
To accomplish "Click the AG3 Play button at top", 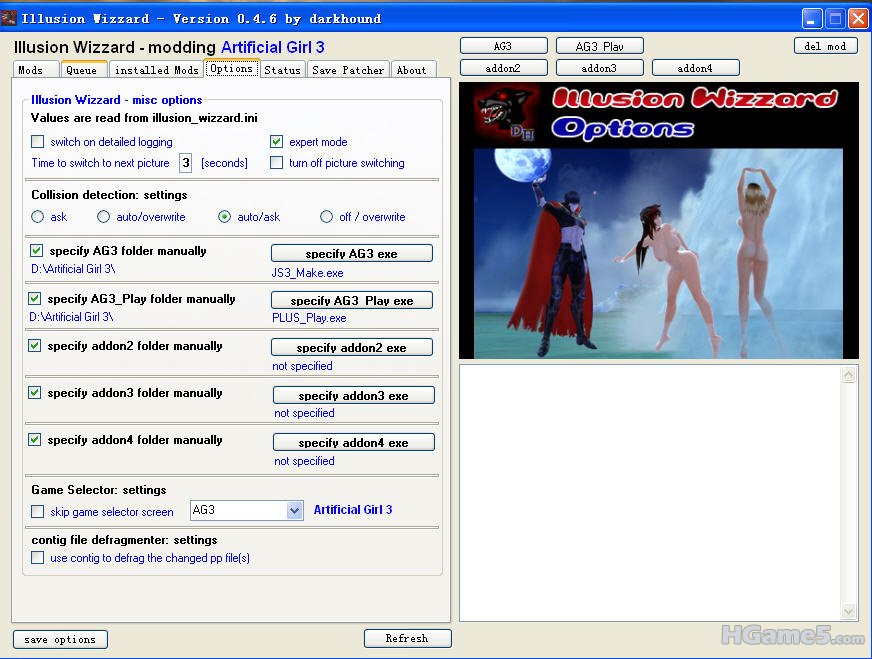I will click(600, 46).
